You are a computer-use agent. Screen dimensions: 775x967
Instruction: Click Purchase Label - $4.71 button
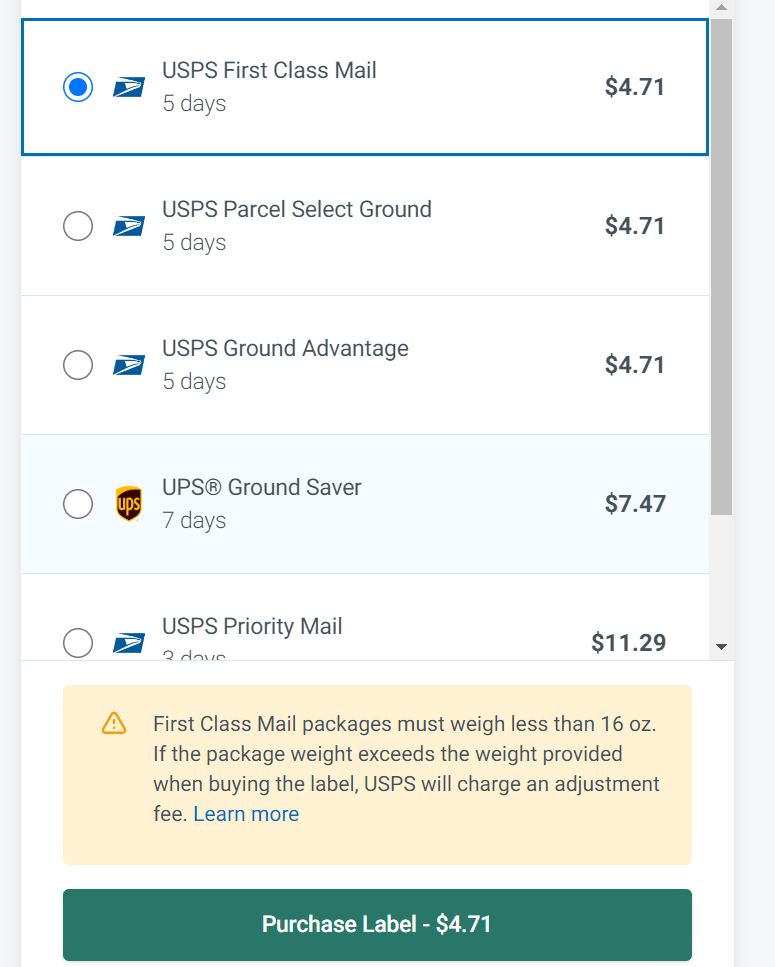pyautogui.click(x=377, y=924)
